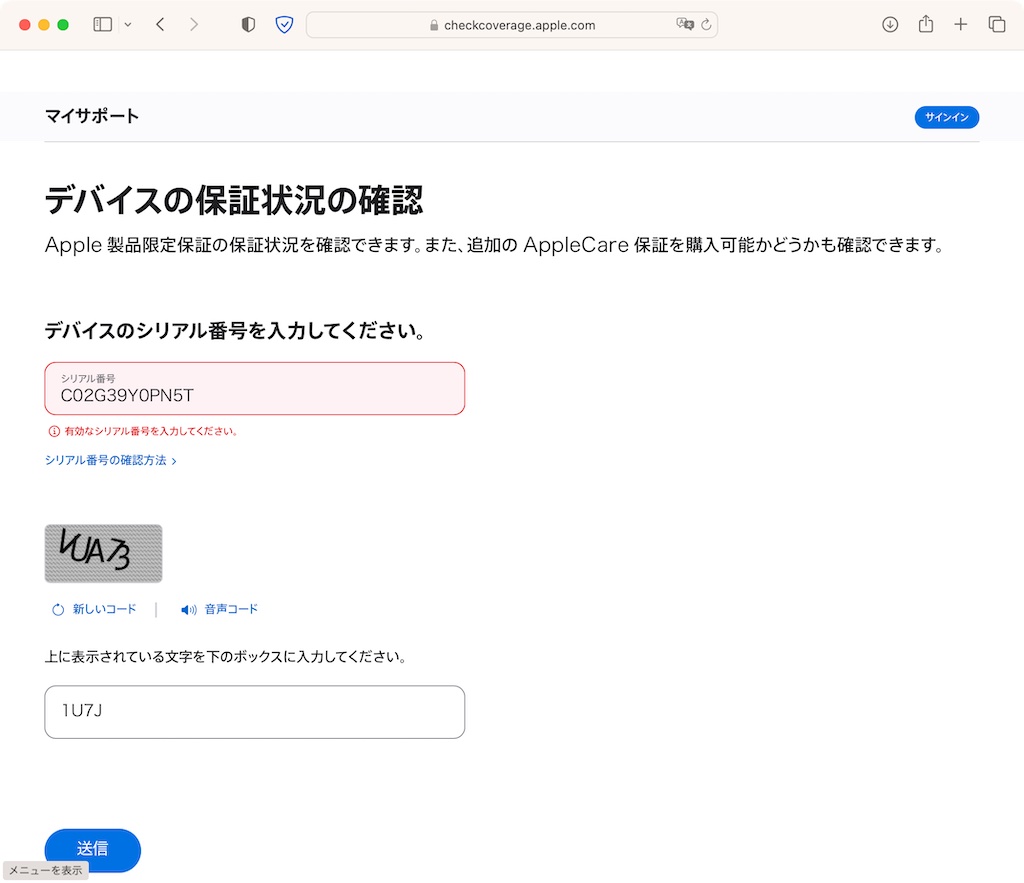
Task: Toggle the Safari sidebar icon
Action: click(103, 25)
